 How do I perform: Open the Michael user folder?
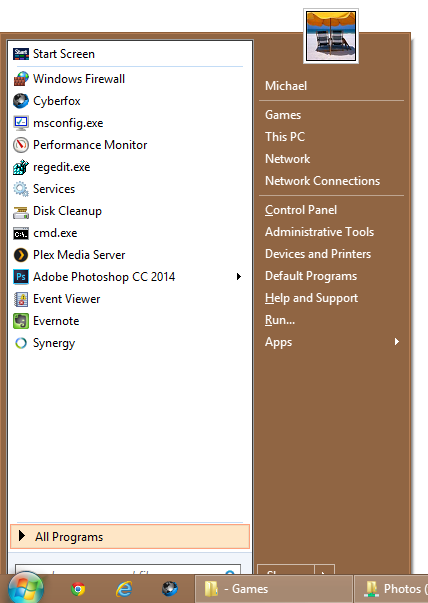(x=286, y=85)
